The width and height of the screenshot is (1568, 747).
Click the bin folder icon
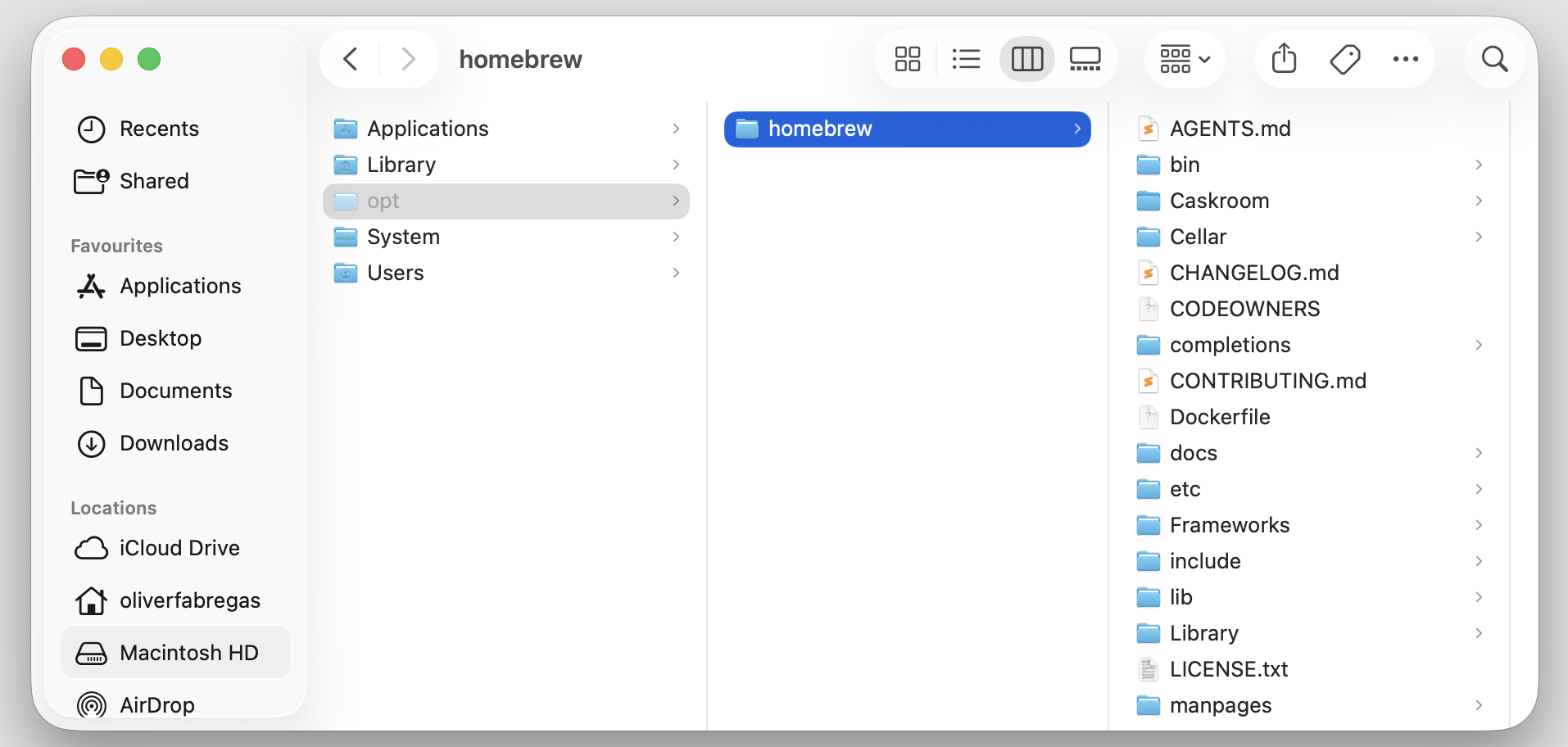(1149, 165)
